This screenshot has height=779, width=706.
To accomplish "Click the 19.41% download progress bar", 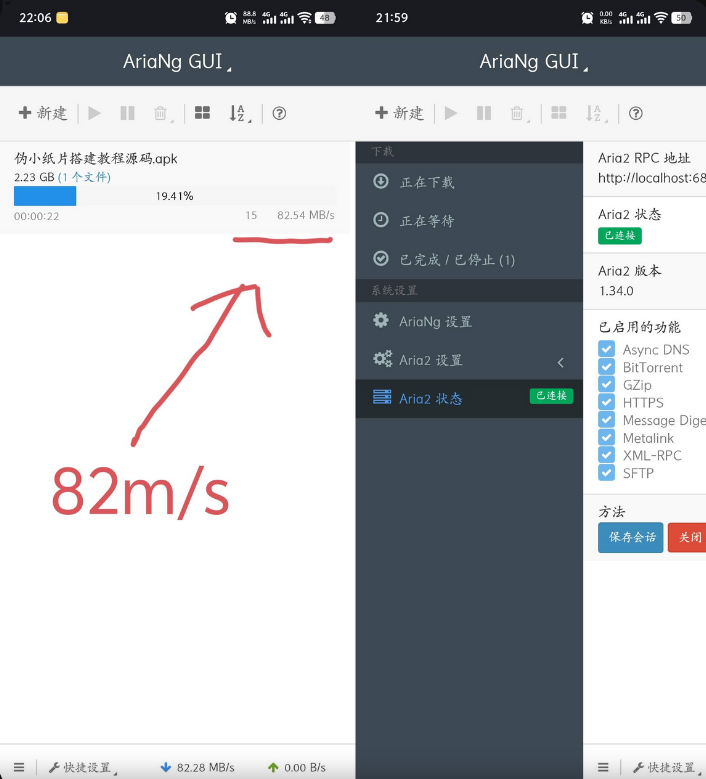I will pos(174,196).
